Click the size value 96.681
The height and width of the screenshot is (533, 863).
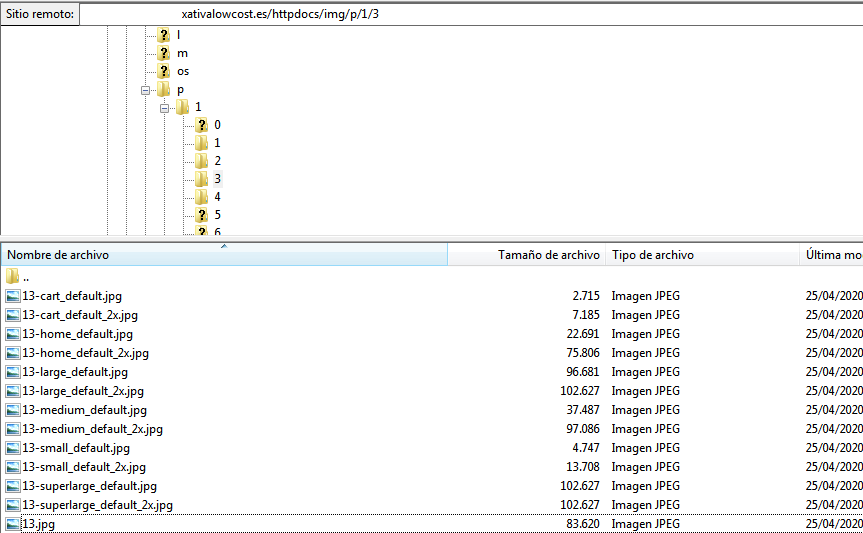click(583, 372)
